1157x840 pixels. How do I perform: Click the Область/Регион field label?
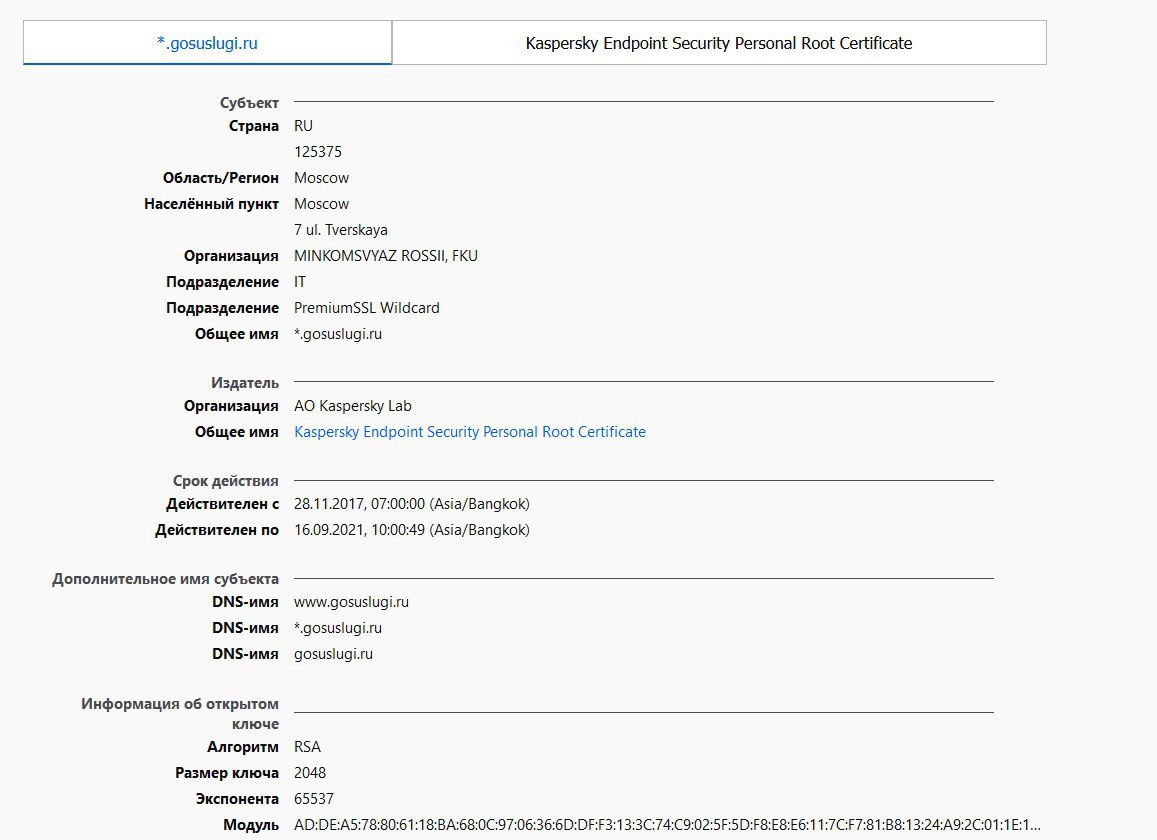tap(221, 178)
